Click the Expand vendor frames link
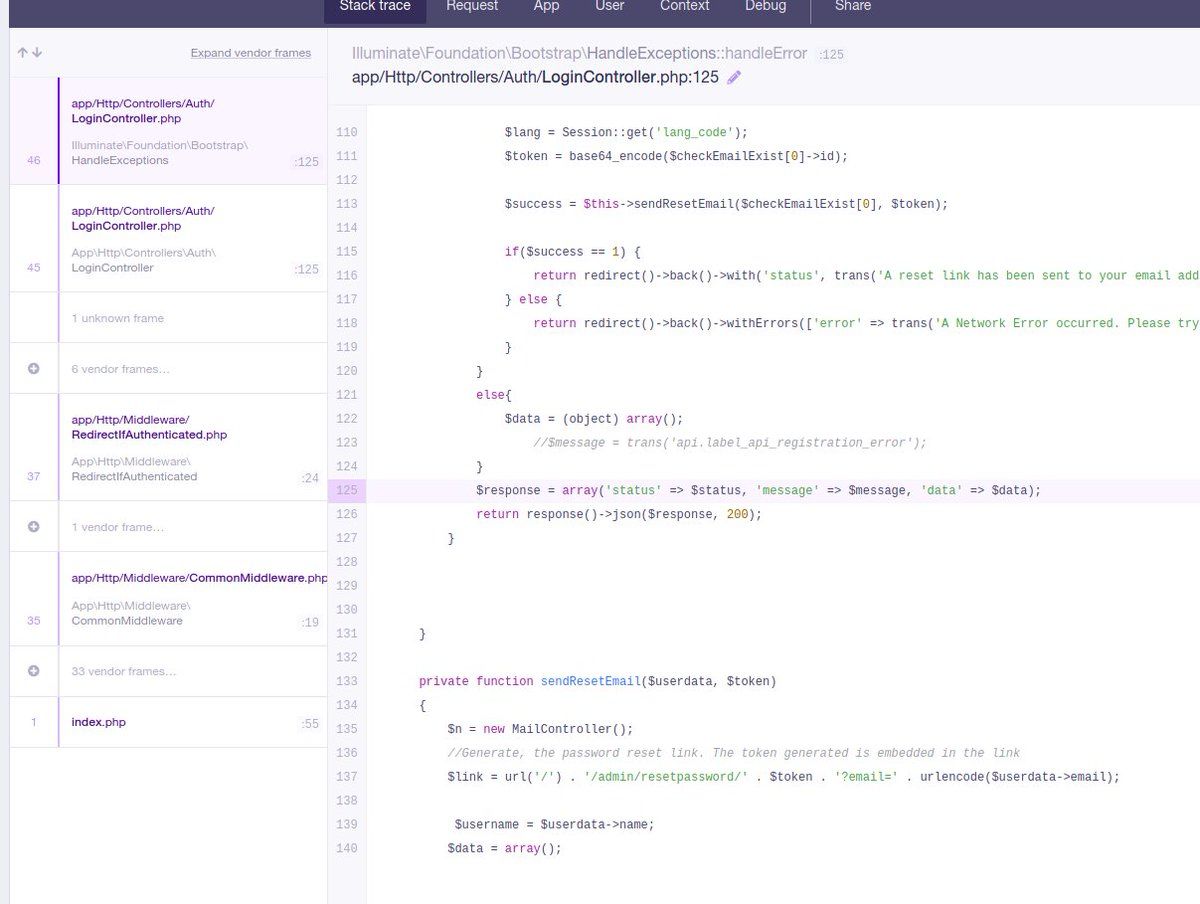1200x904 pixels. [x=251, y=52]
